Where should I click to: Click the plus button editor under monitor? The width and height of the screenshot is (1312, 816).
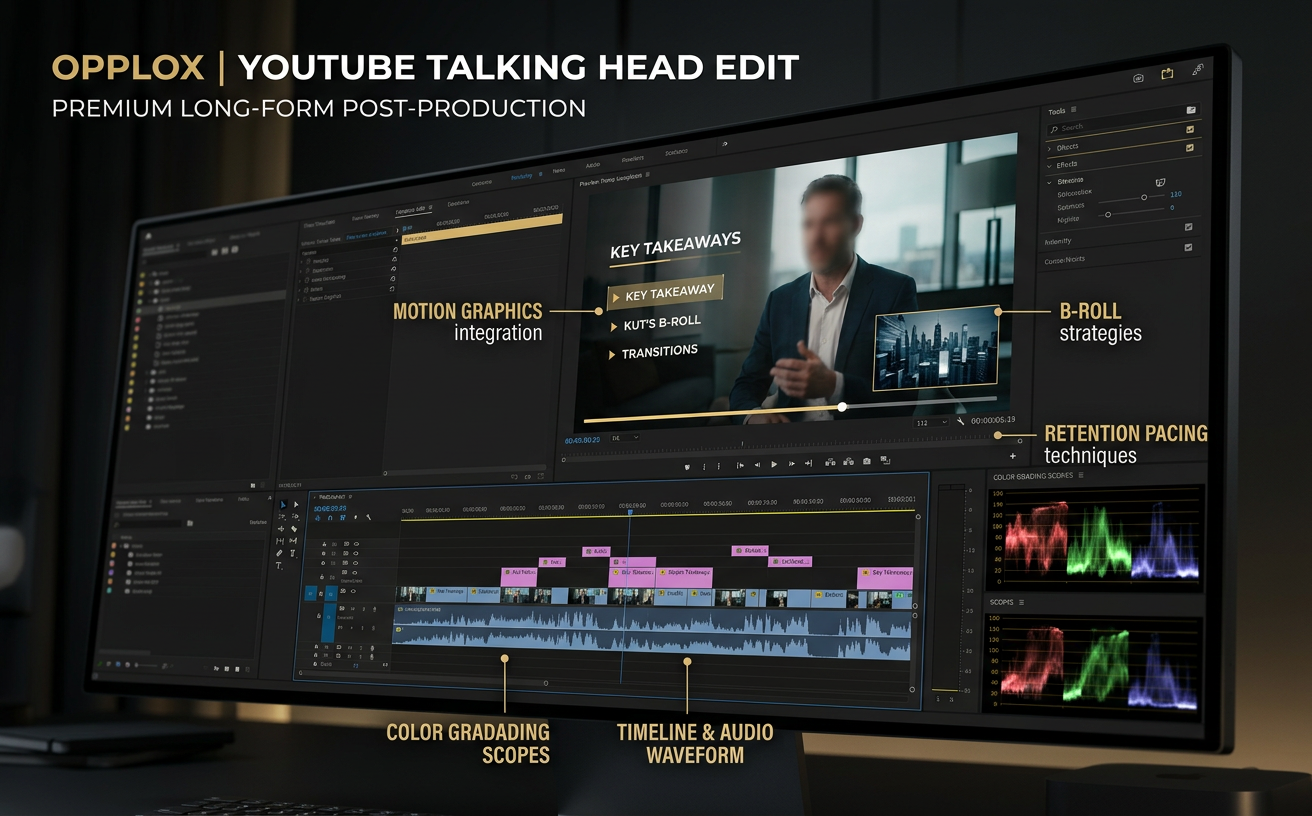coord(1012,456)
